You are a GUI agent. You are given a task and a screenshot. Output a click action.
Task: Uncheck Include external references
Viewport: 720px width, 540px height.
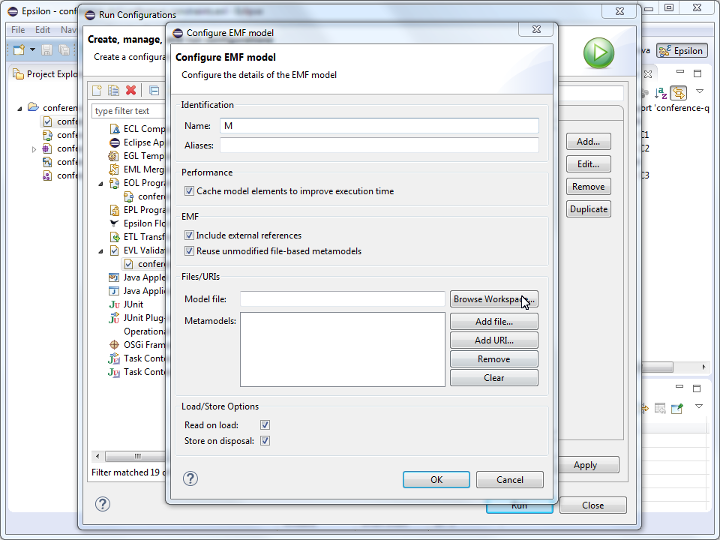click(x=189, y=236)
